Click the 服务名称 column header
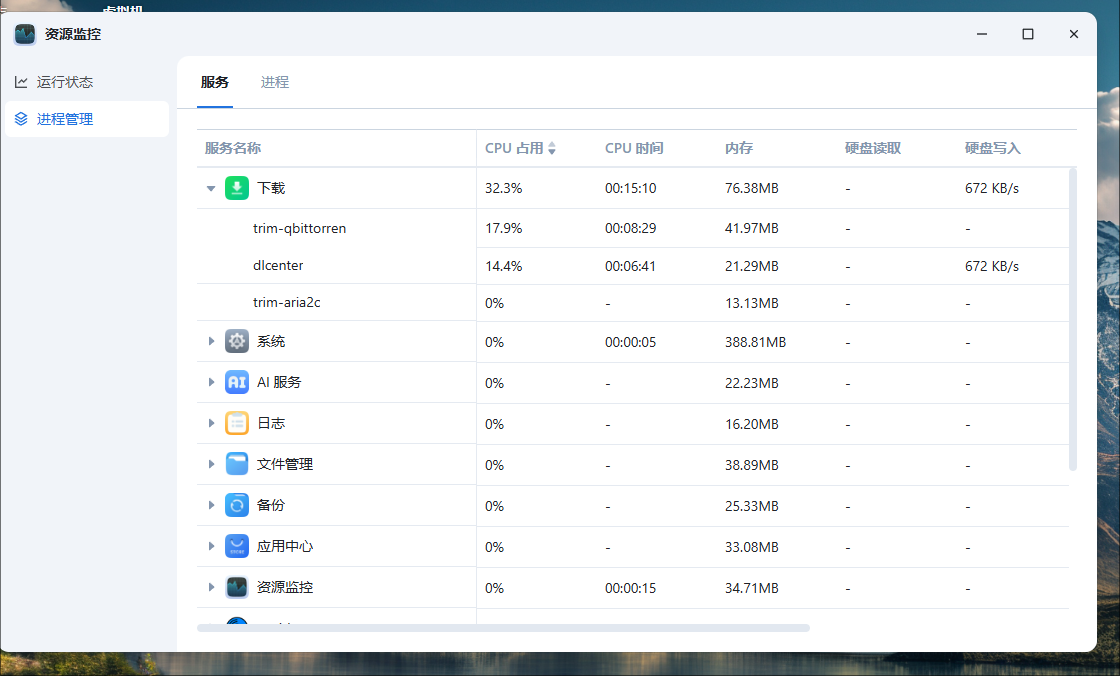This screenshot has width=1120, height=676. (233, 148)
